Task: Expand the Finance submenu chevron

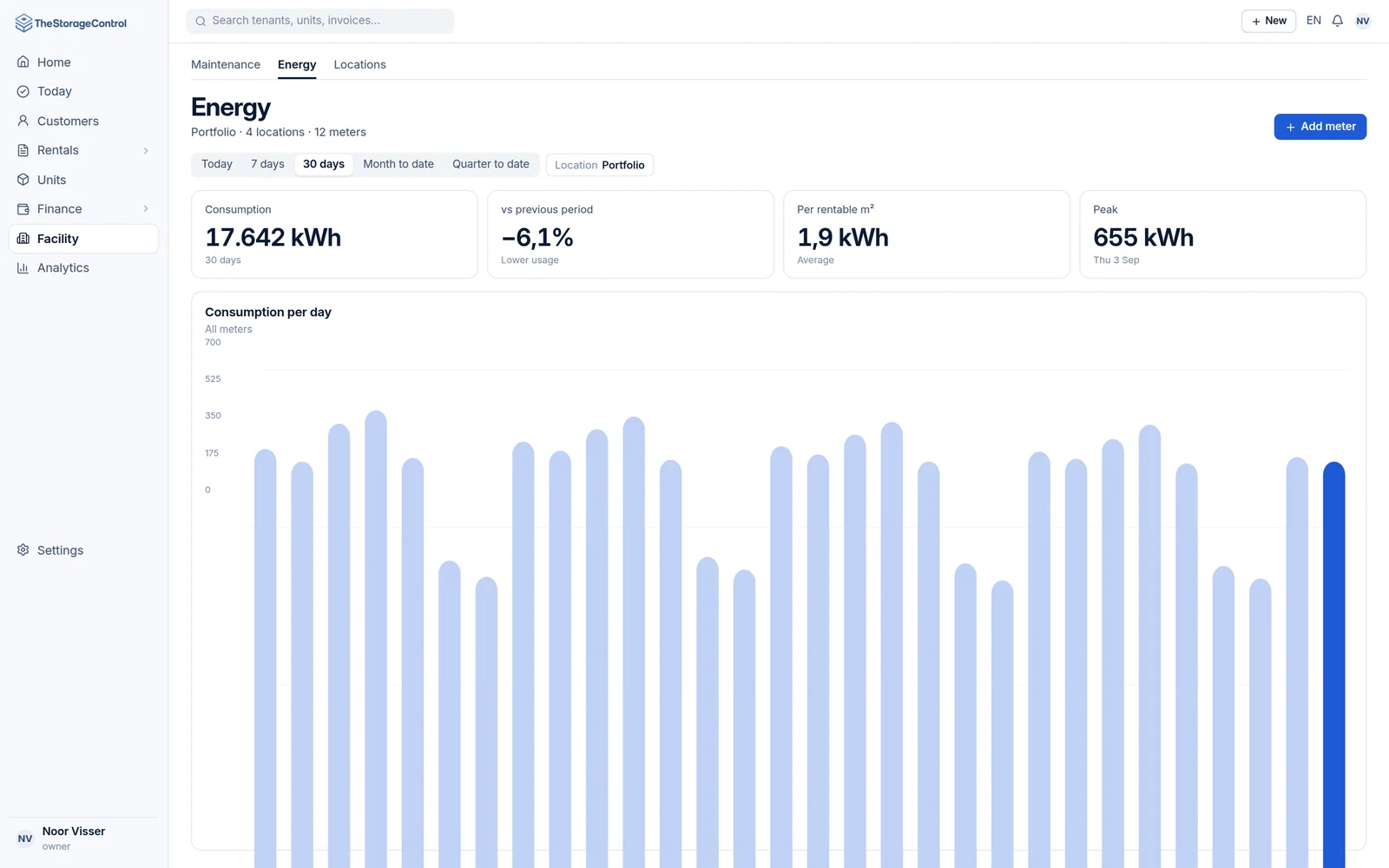Action: [146, 209]
